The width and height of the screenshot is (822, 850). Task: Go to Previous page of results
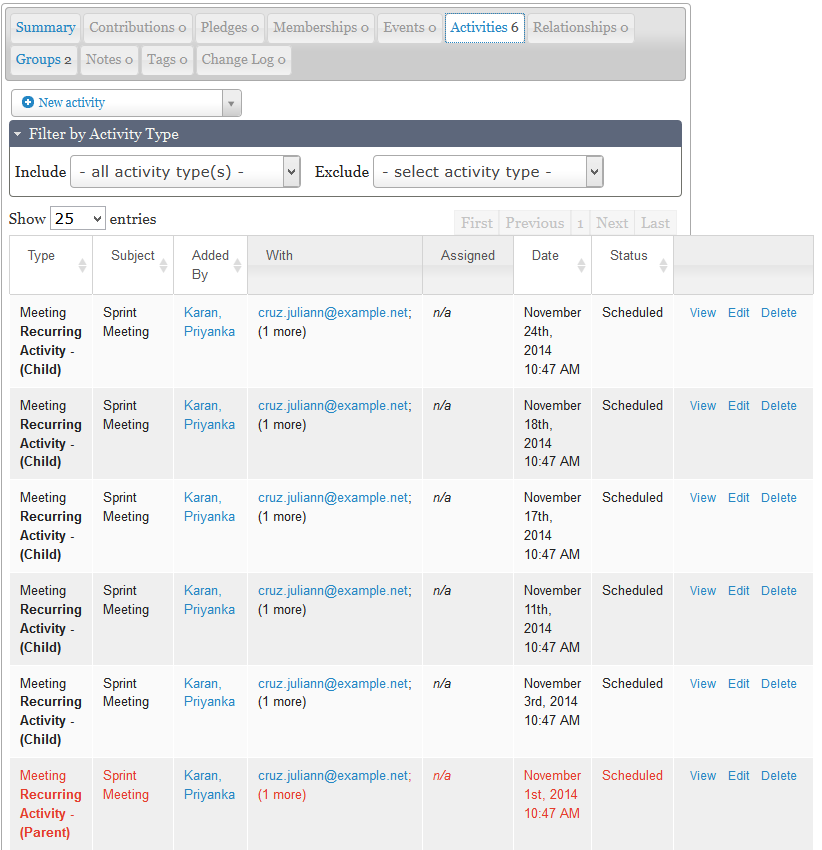click(x=535, y=223)
